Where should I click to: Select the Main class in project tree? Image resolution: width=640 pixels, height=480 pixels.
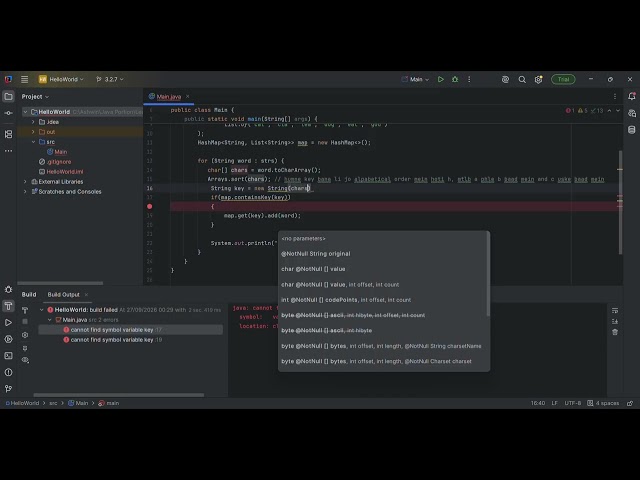60,152
